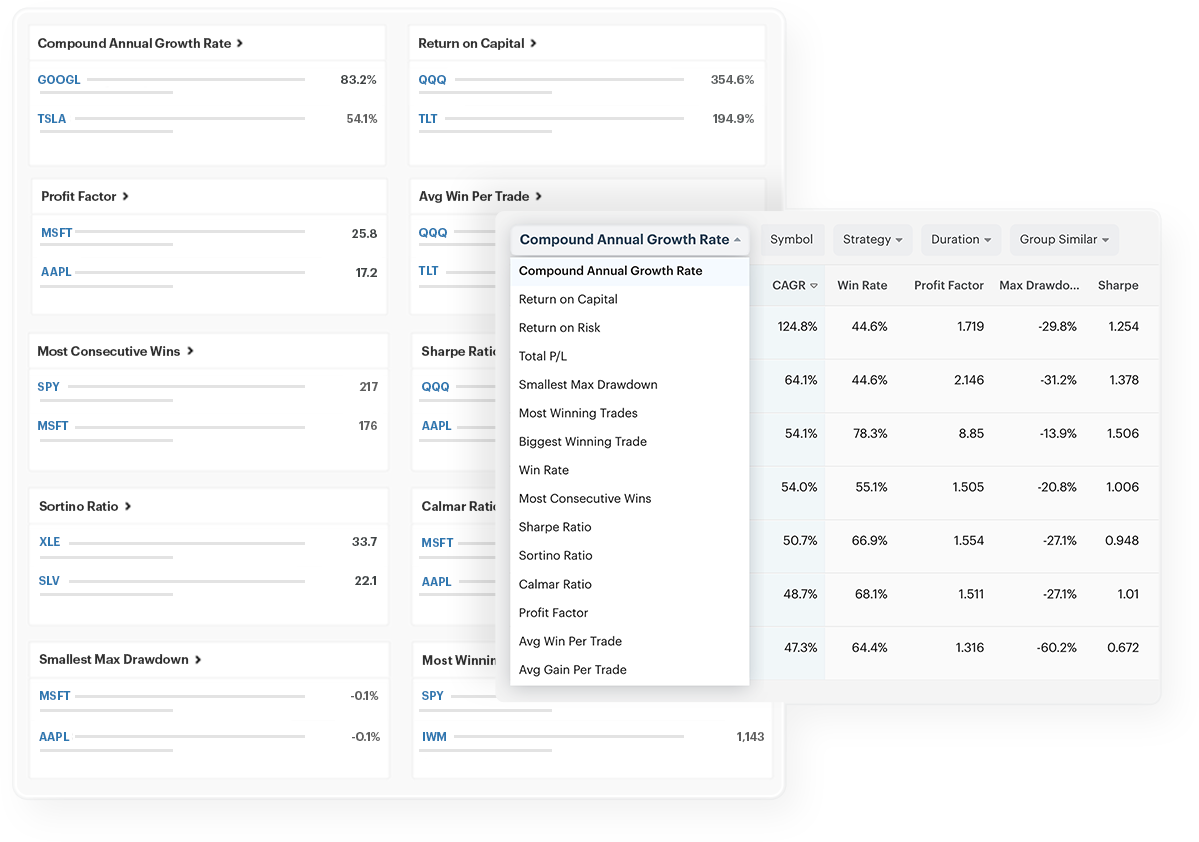Expand Smallest Max Drawdown card chevron
Viewport: 1199px width, 842px height.
[198, 659]
